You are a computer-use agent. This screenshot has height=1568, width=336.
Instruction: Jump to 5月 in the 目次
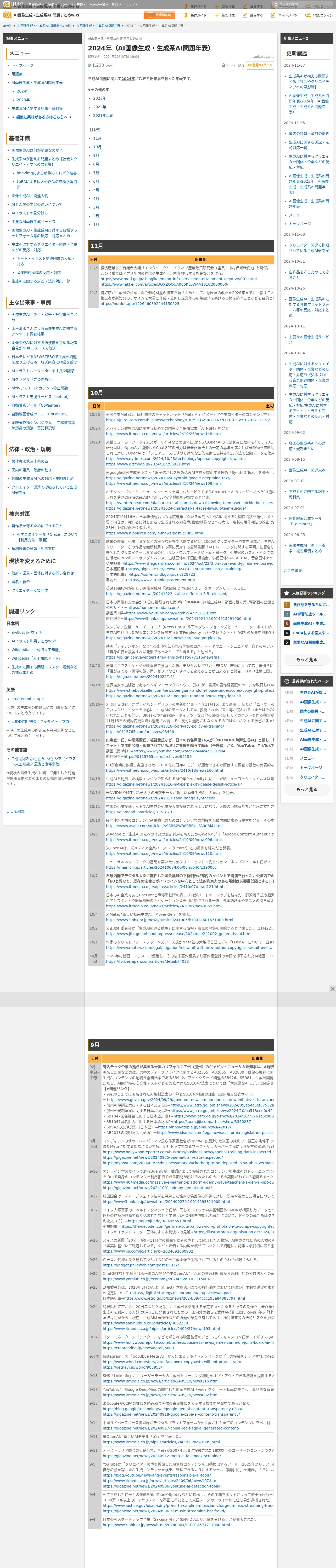pyautogui.click(x=96, y=190)
